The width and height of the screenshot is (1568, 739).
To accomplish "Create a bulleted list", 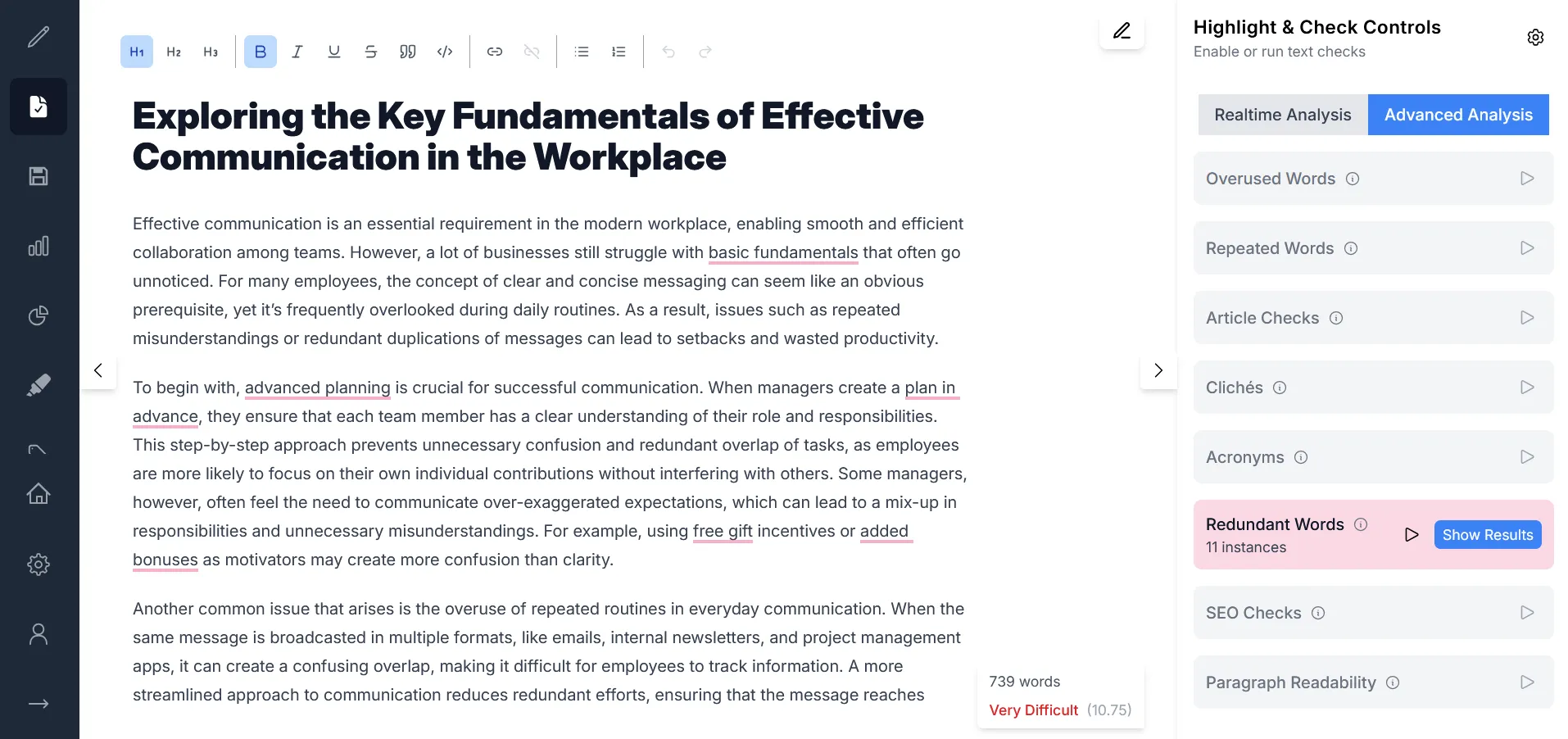I will tap(582, 52).
